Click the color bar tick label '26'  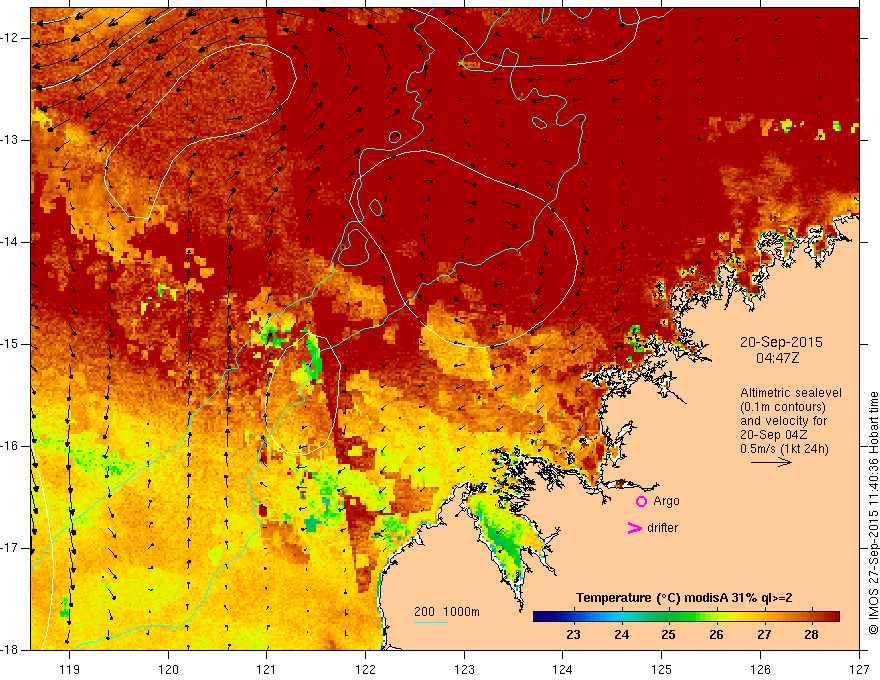pos(716,635)
